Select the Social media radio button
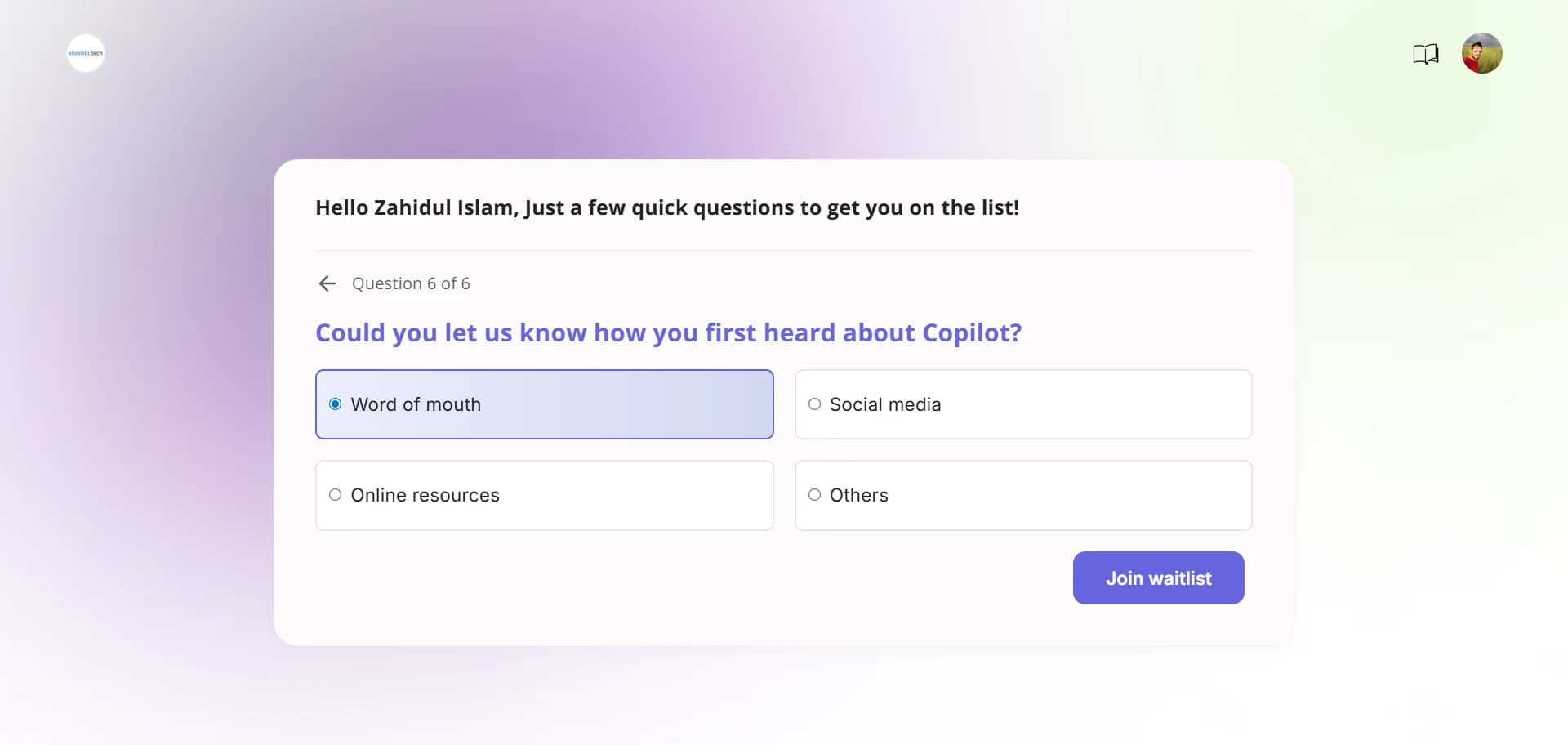Image resolution: width=1568 pixels, height=745 pixels. (x=814, y=404)
